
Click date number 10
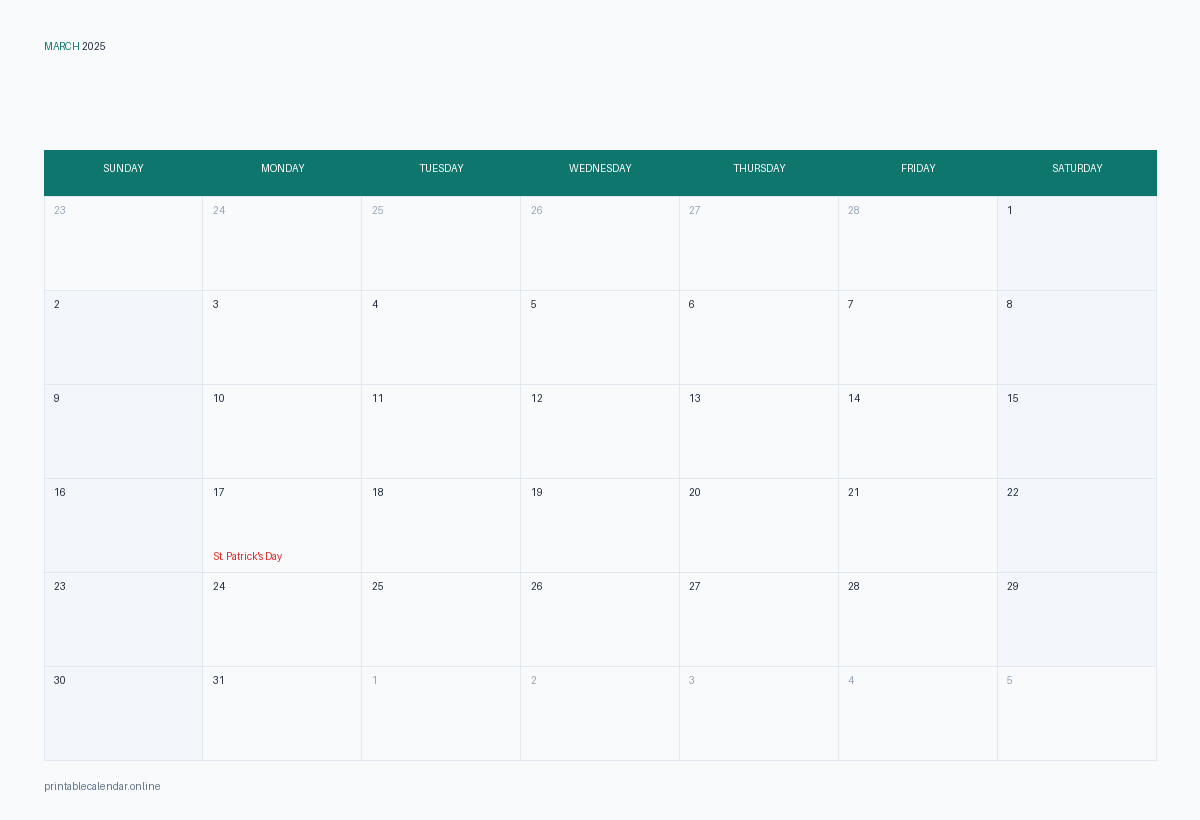pyautogui.click(x=219, y=399)
